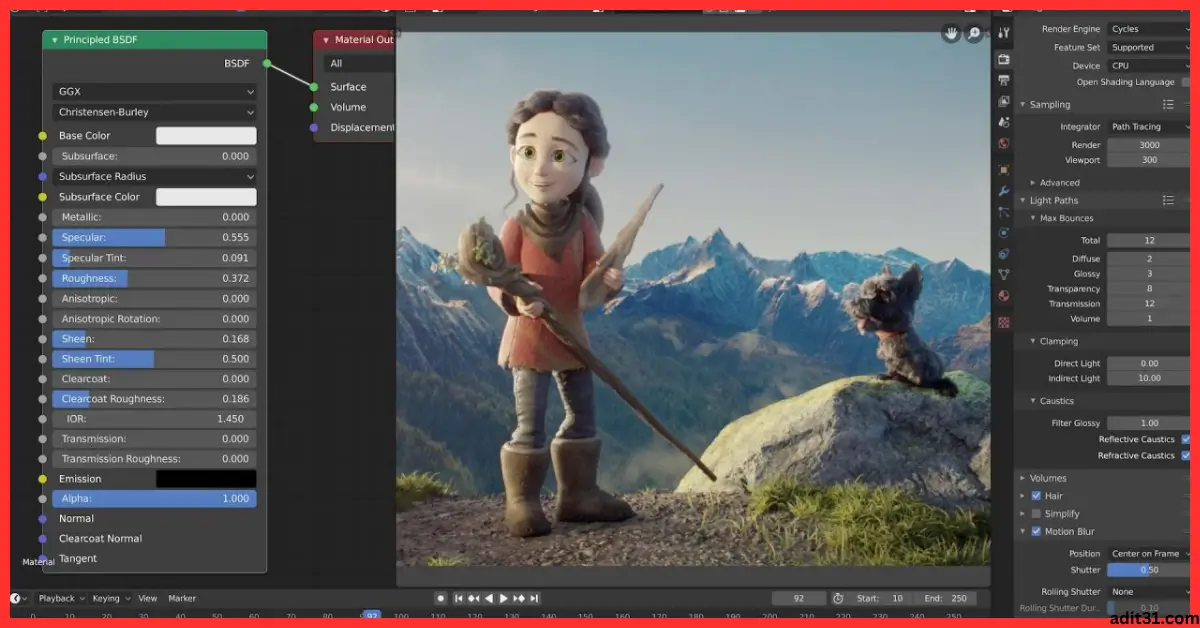Toggle the preview range clock icon
This screenshot has width=1200, height=628.
[838, 598]
